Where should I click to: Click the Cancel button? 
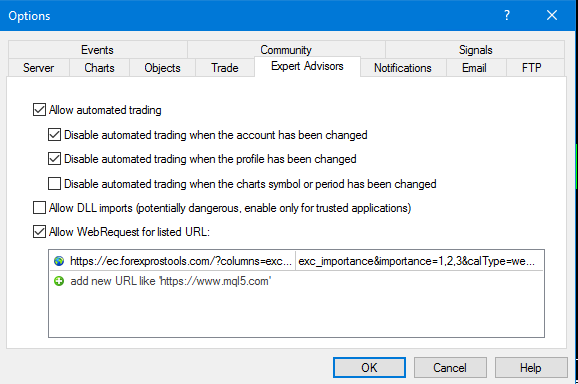(x=450, y=367)
